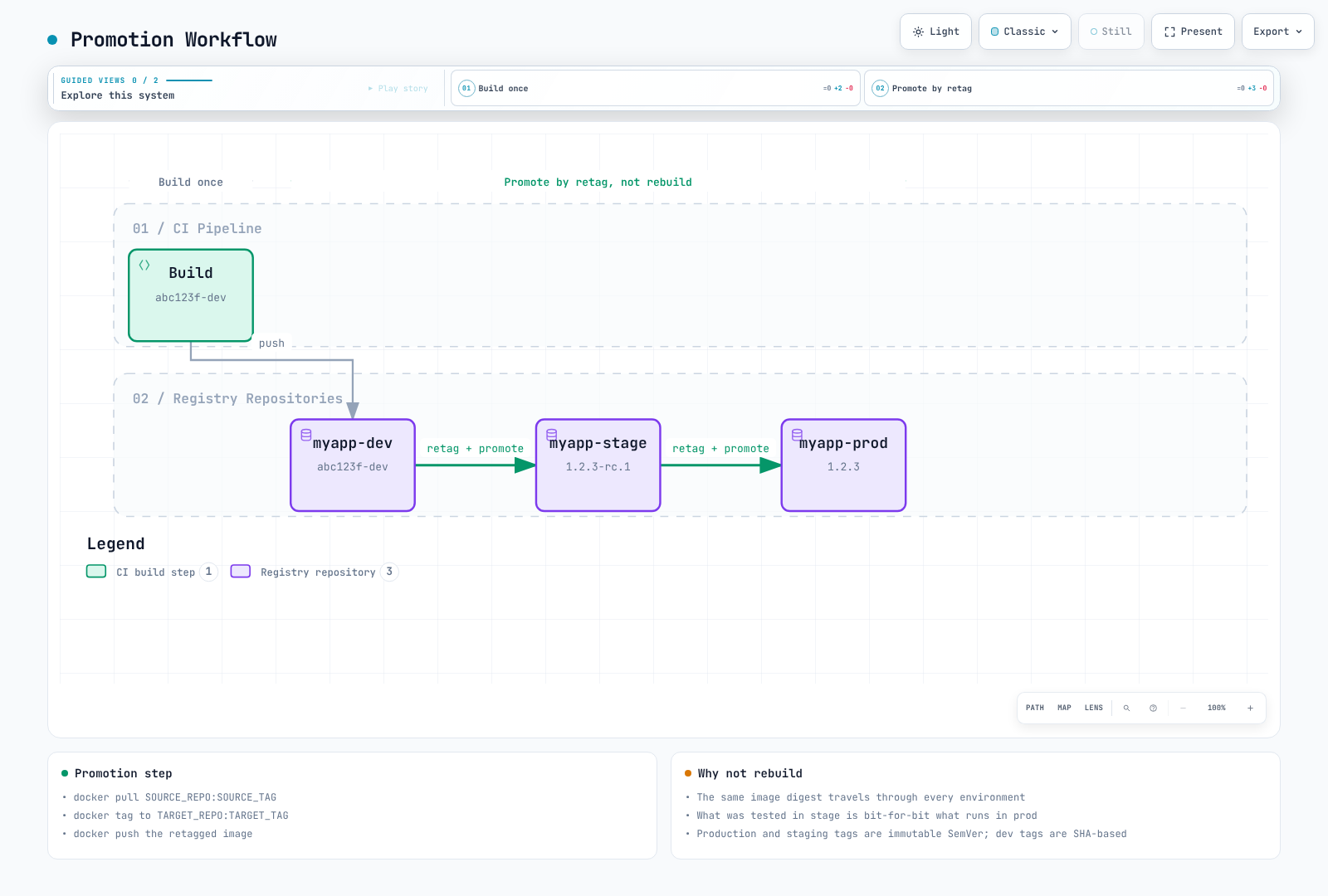Click the CI build step count badge 1

click(208, 572)
